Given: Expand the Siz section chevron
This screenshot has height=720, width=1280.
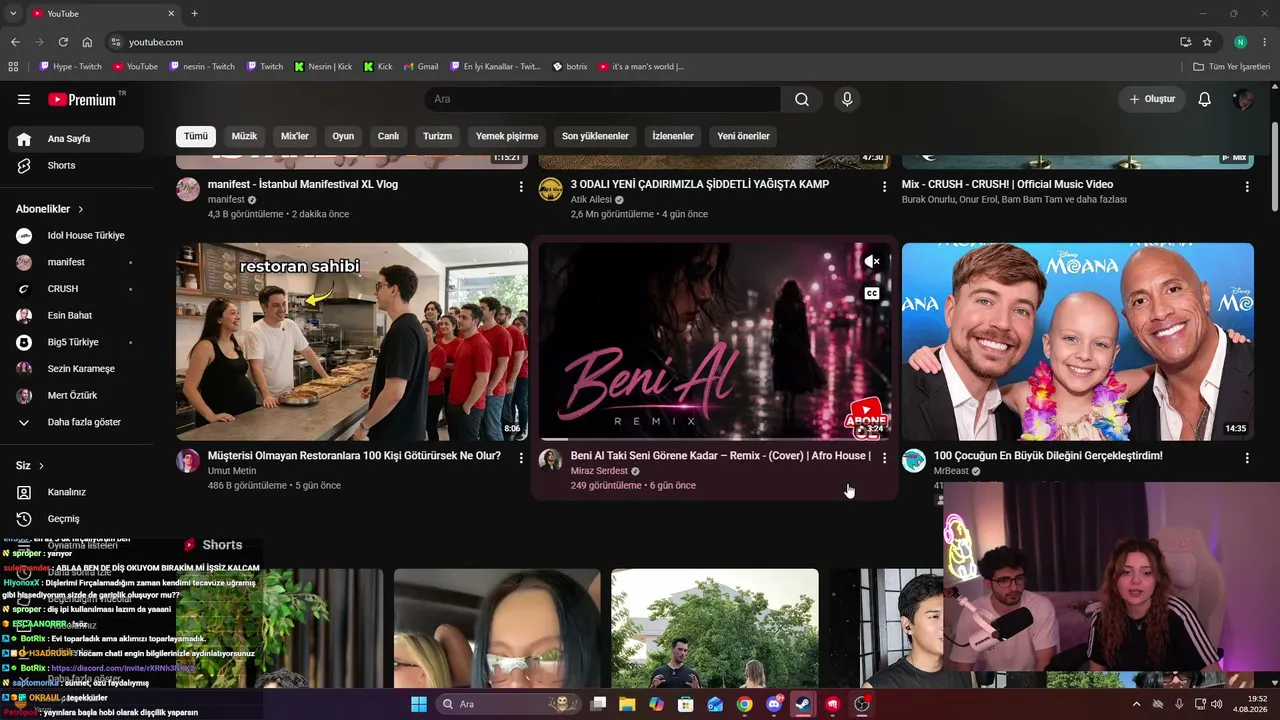Looking at the screenshot, I should pos(42,466).
